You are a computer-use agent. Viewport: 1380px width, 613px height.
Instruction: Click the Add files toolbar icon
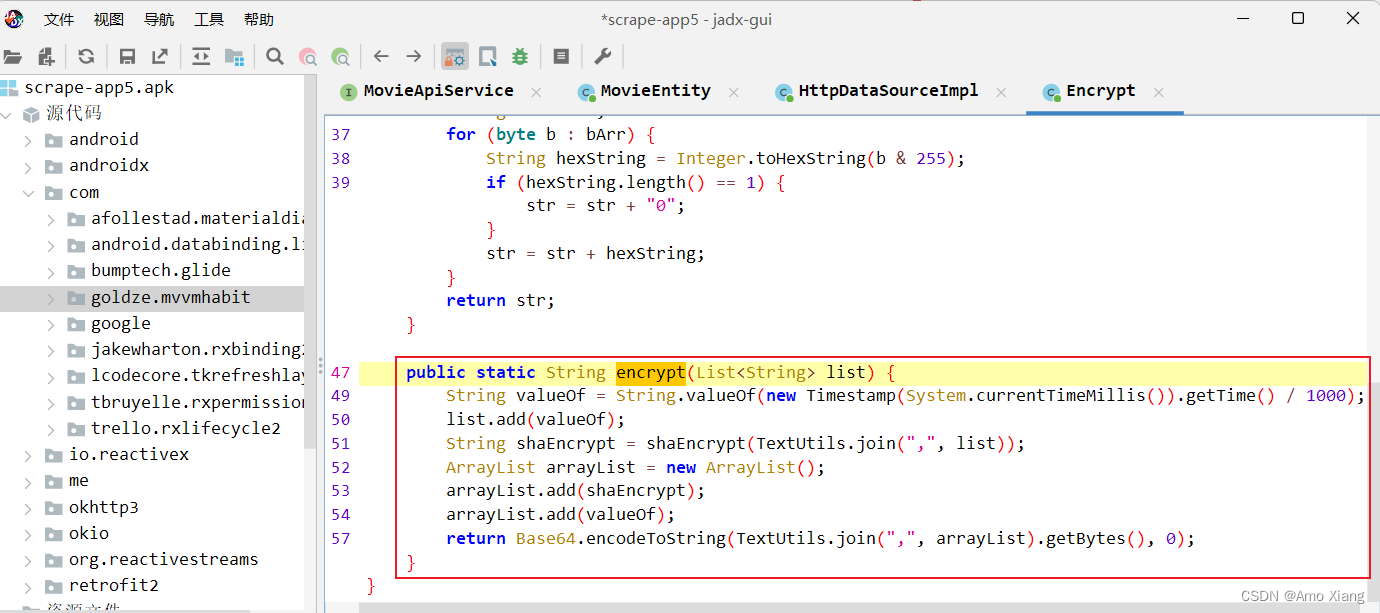46,57
